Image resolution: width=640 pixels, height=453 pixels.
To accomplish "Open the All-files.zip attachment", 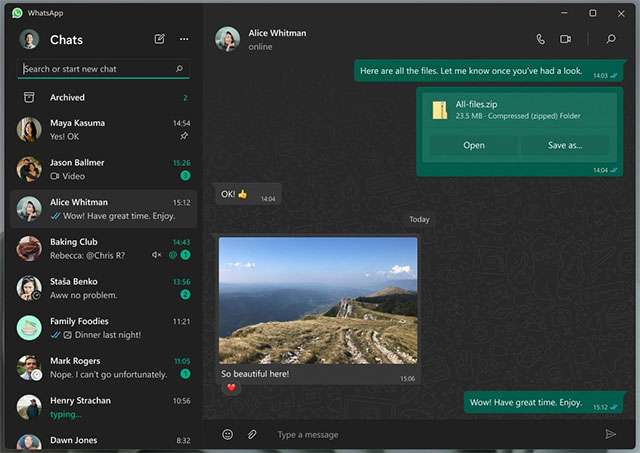I will click(x=474, y=145).
